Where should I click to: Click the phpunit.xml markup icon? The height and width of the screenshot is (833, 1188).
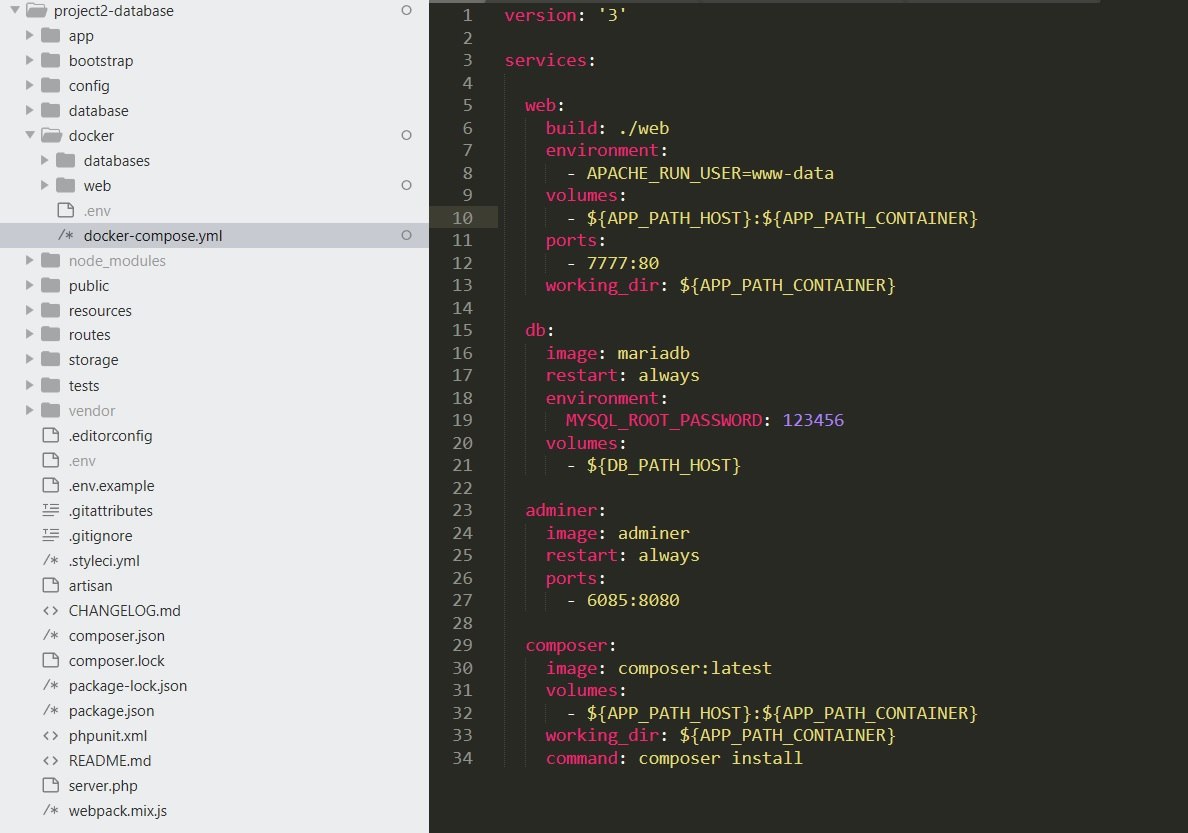51,736
